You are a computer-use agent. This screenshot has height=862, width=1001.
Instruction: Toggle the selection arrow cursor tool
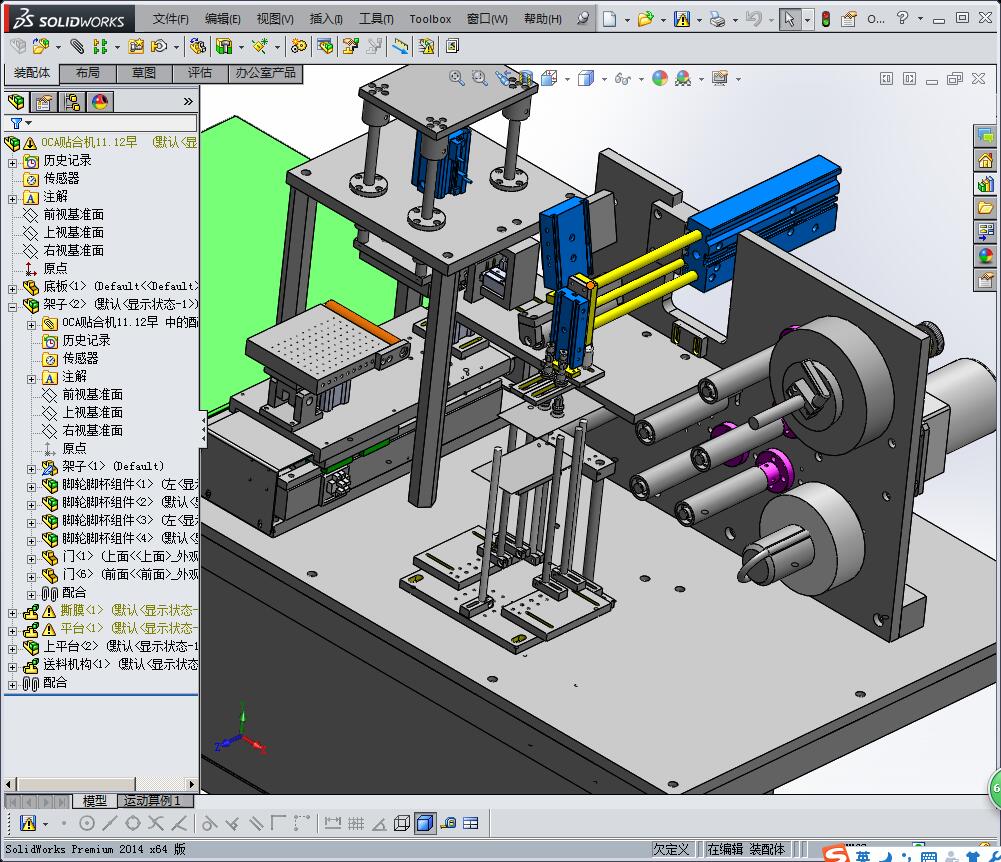click(x=789, y=19)
